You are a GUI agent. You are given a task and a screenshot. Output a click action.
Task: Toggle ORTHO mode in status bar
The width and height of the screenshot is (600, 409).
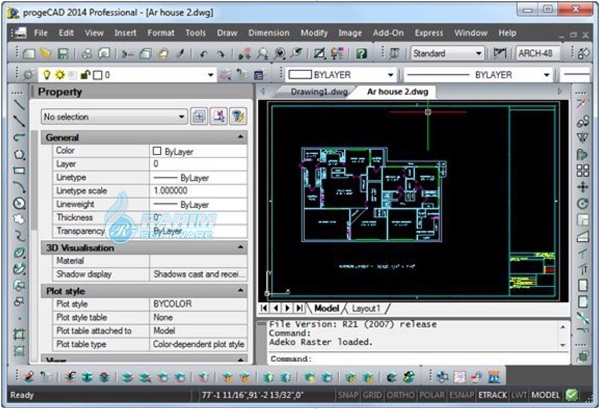(x=401, y=395)
